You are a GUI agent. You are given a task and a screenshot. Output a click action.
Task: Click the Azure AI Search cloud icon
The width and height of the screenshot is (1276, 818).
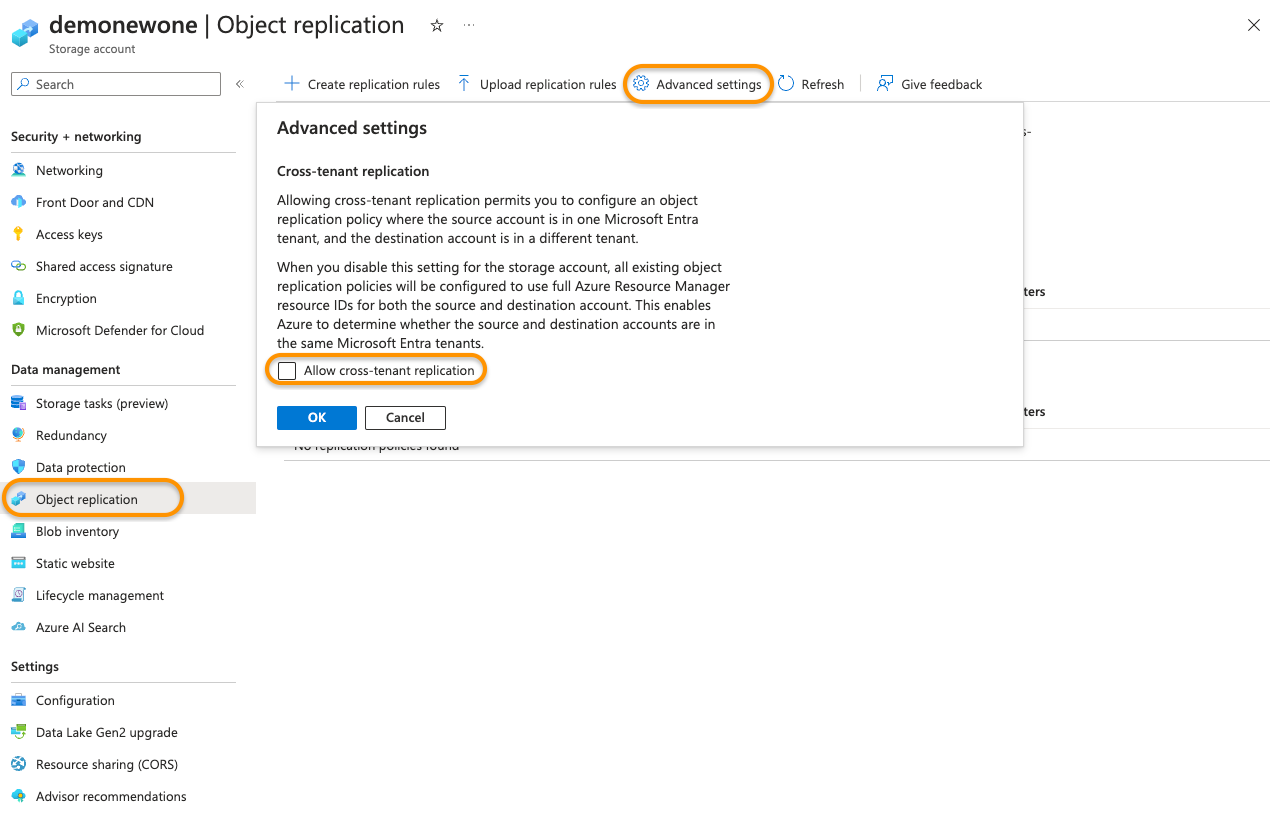[x=18, y=627]
